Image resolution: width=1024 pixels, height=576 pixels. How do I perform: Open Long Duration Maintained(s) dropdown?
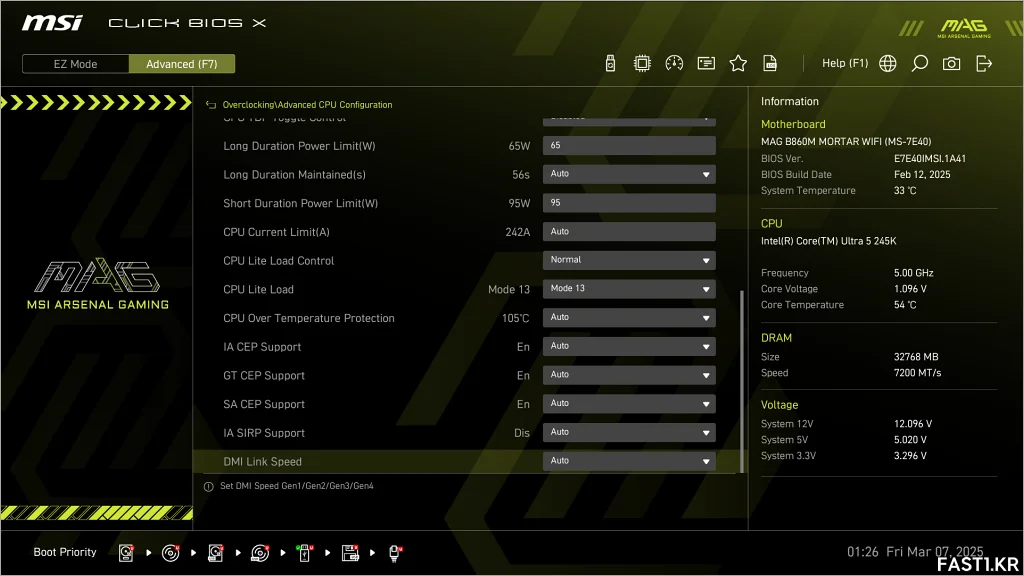point(629,174)
